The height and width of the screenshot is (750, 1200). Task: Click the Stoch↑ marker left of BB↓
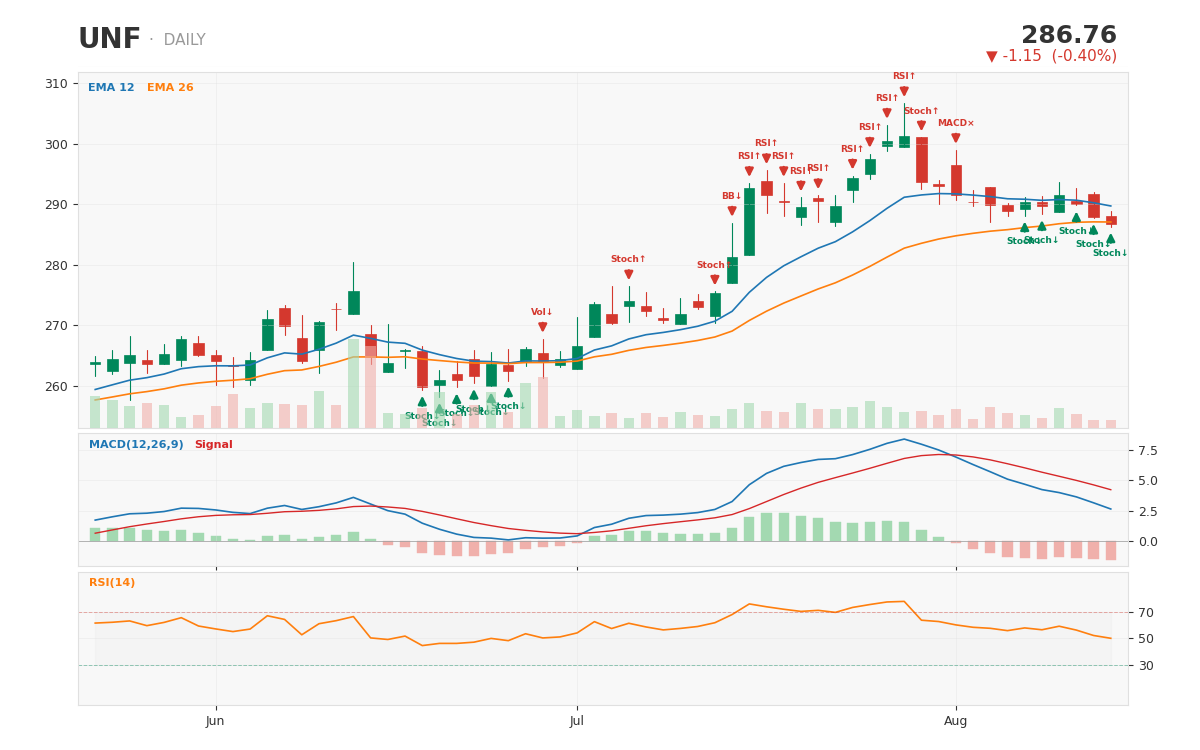pos(714,279)
